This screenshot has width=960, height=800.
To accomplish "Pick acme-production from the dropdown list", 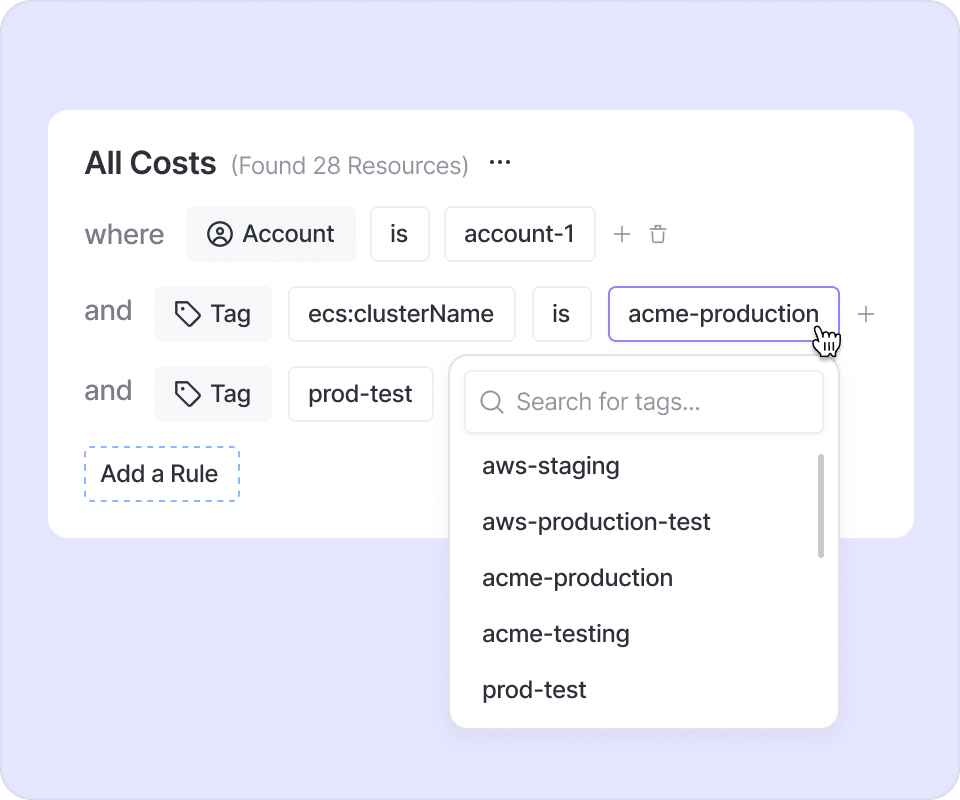I will click(x=577, y=578).
